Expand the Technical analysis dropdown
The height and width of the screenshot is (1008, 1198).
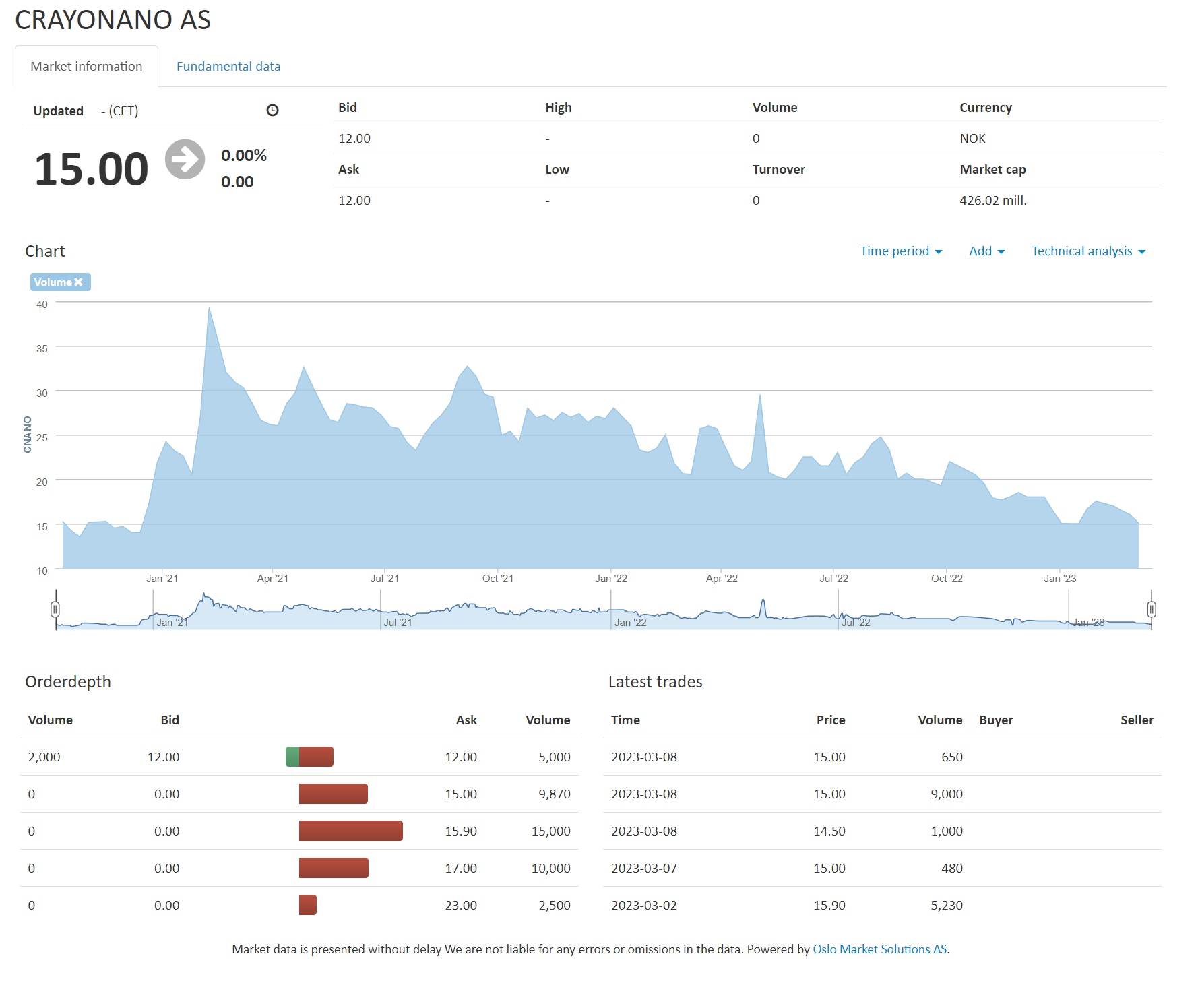pos(1088,251)
